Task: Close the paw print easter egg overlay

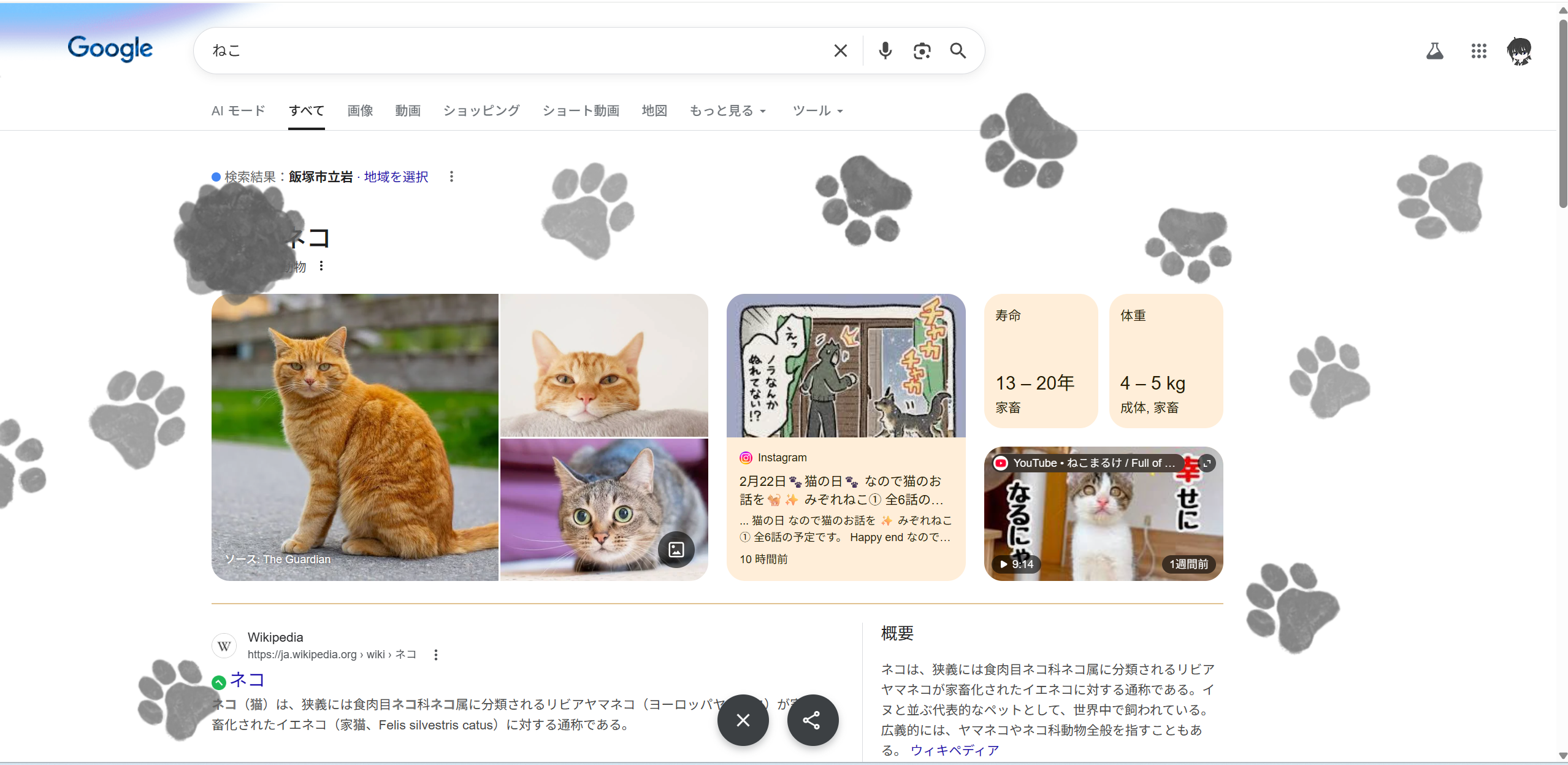Action: point(743,720)
